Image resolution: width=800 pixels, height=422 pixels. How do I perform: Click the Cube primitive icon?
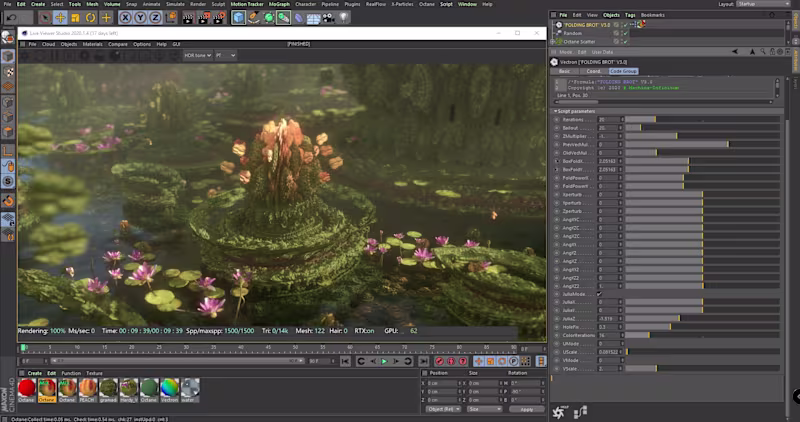(x=240, y=17)
